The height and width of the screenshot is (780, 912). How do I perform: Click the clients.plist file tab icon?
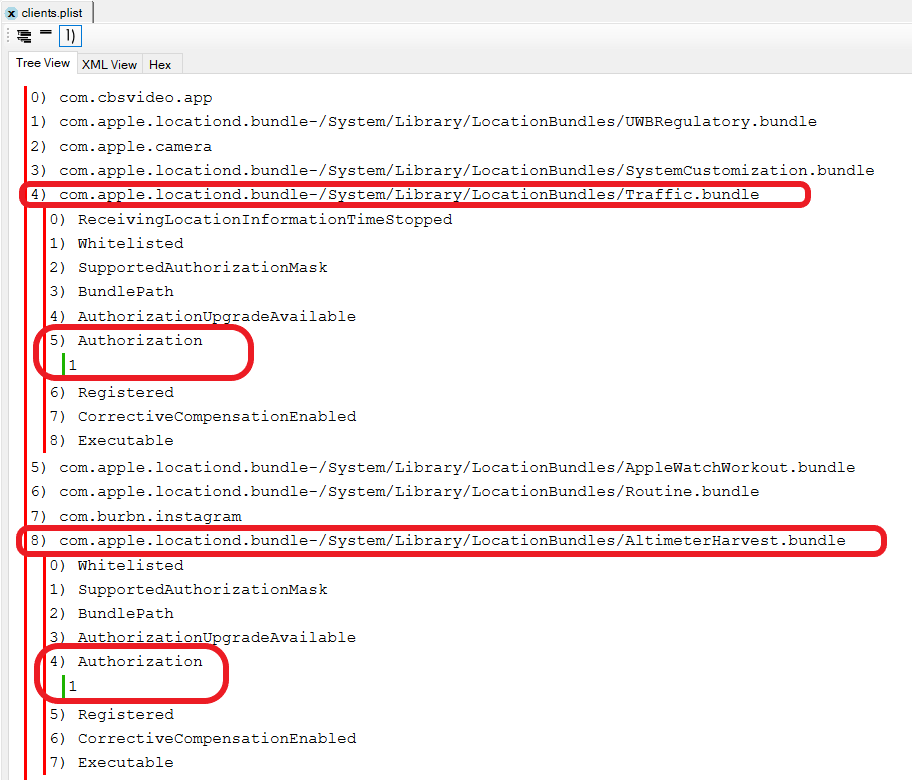[x=12, y=13]
